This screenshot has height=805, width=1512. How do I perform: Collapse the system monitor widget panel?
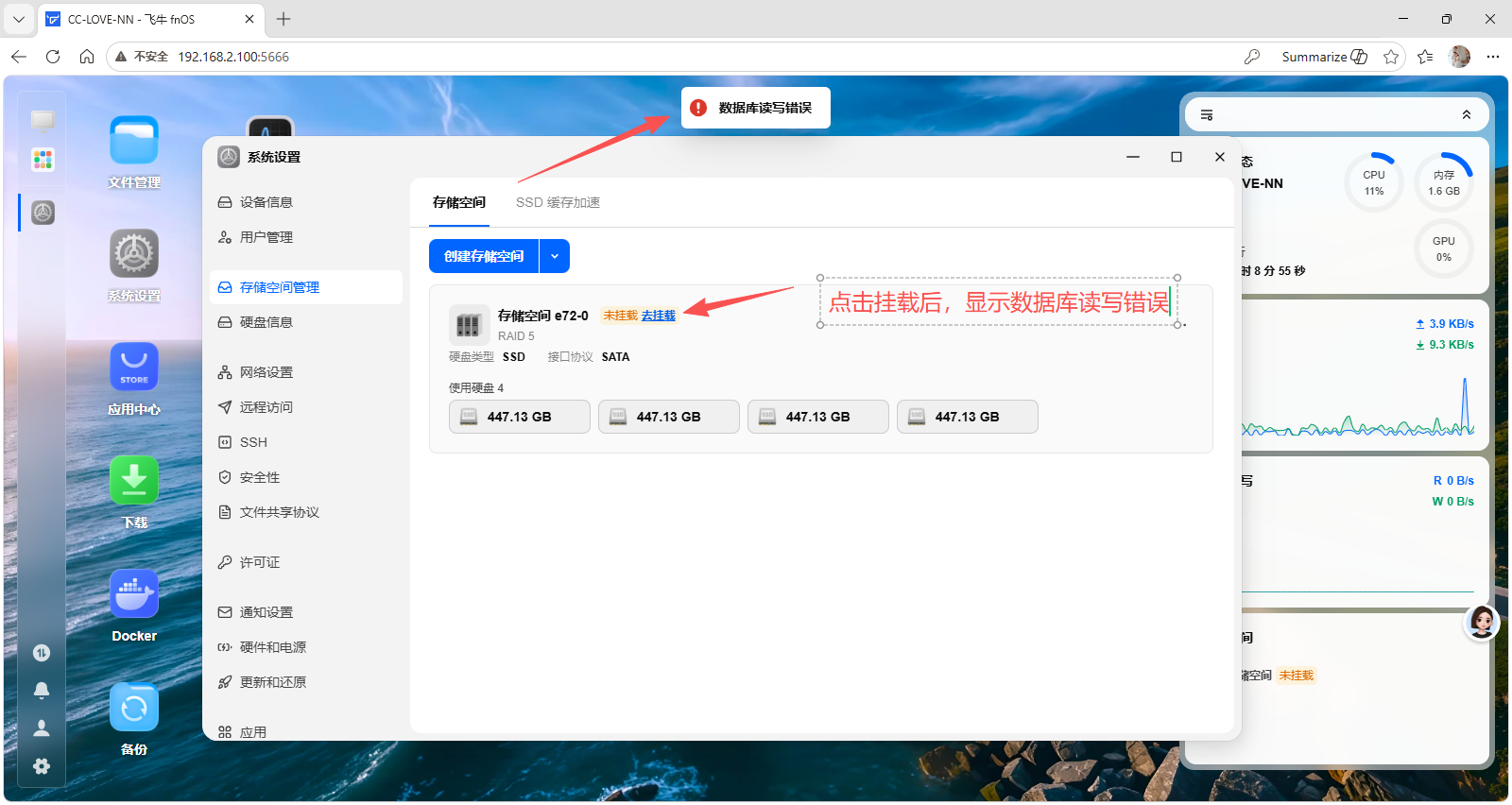pos(1467,115)
